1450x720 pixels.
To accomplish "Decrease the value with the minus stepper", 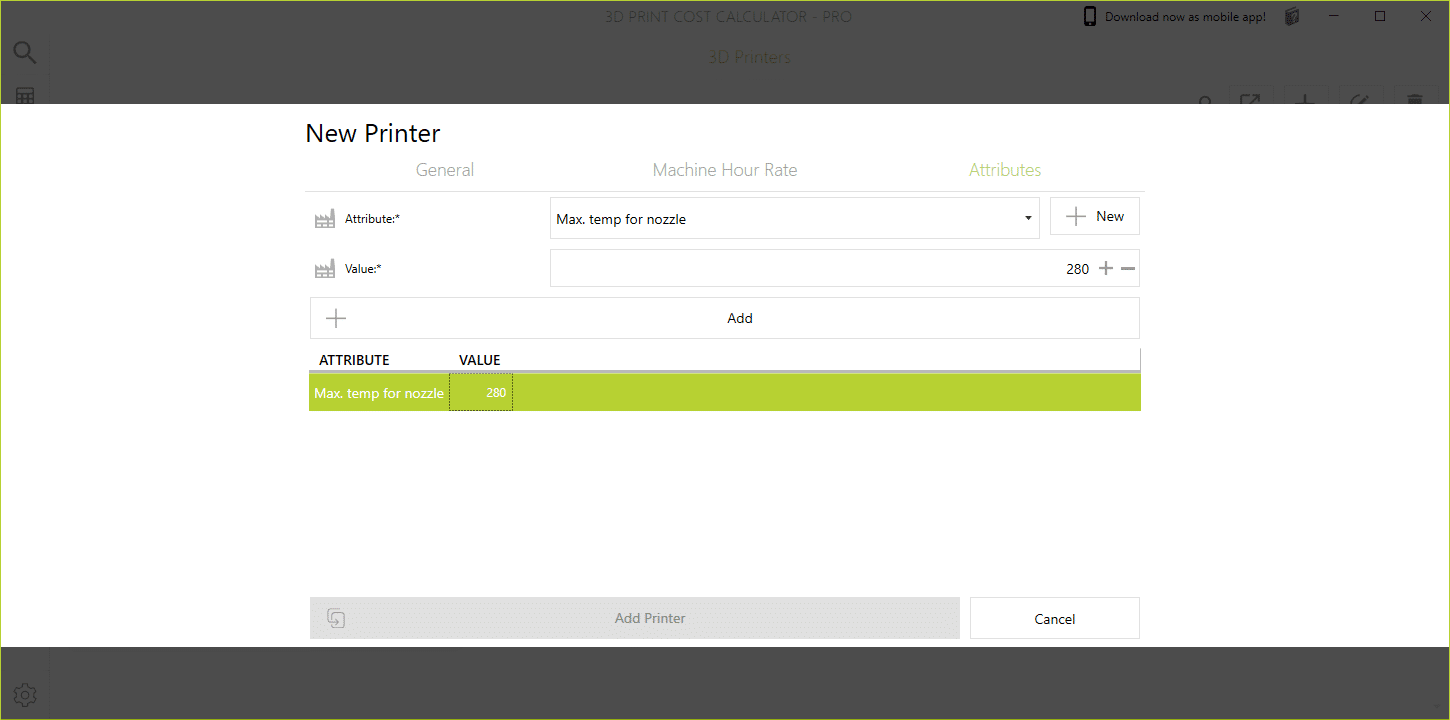I will [1128, 268].
